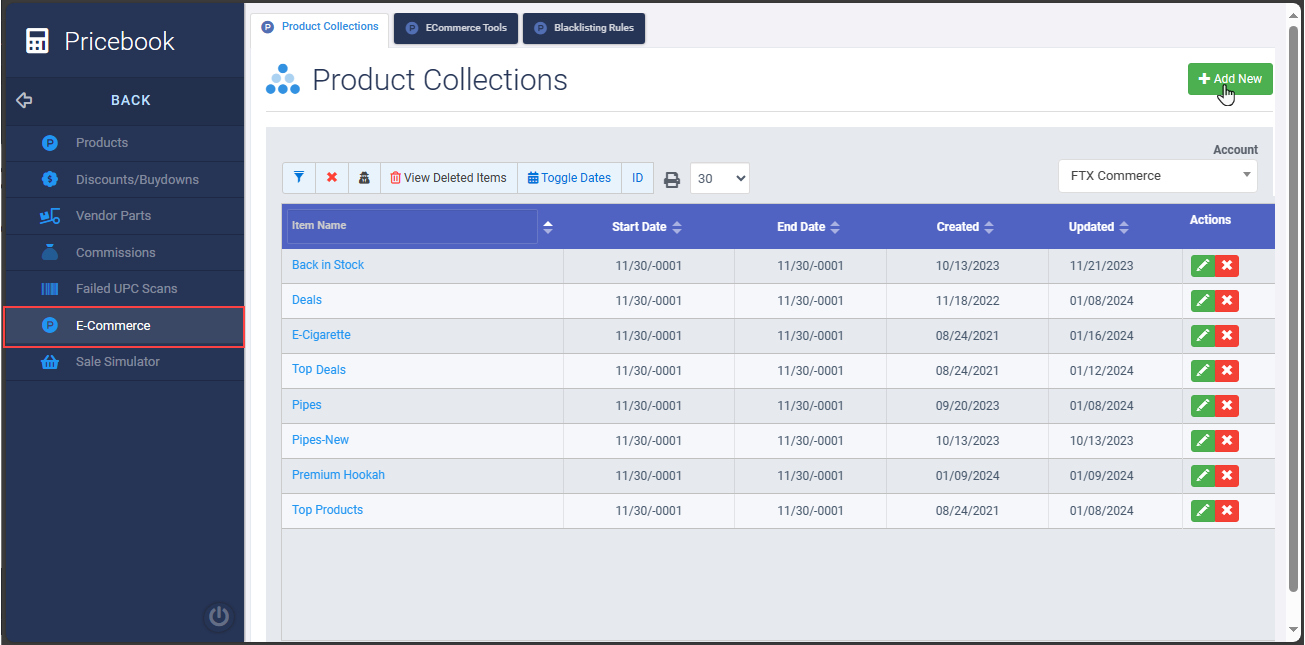Image resolution: width=1305 pixels, height=645 pixels.
Task: Click the filter funnel icon in the toolbar
Action: click(x=299, y=178)
